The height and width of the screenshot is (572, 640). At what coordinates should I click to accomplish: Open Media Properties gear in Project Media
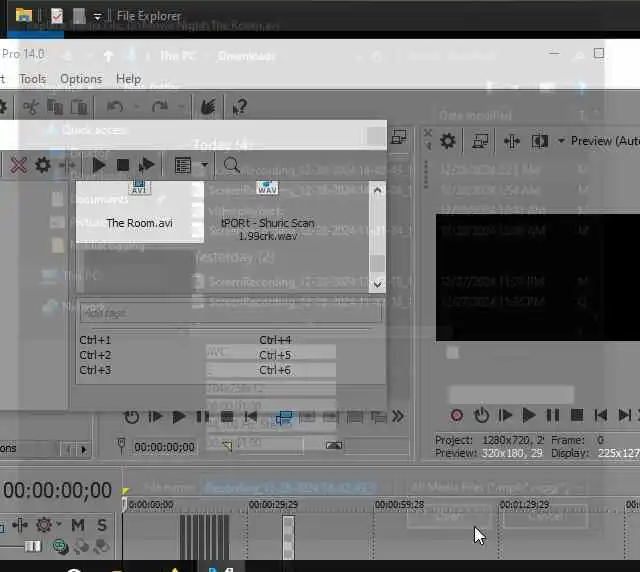tap(43, 165)
